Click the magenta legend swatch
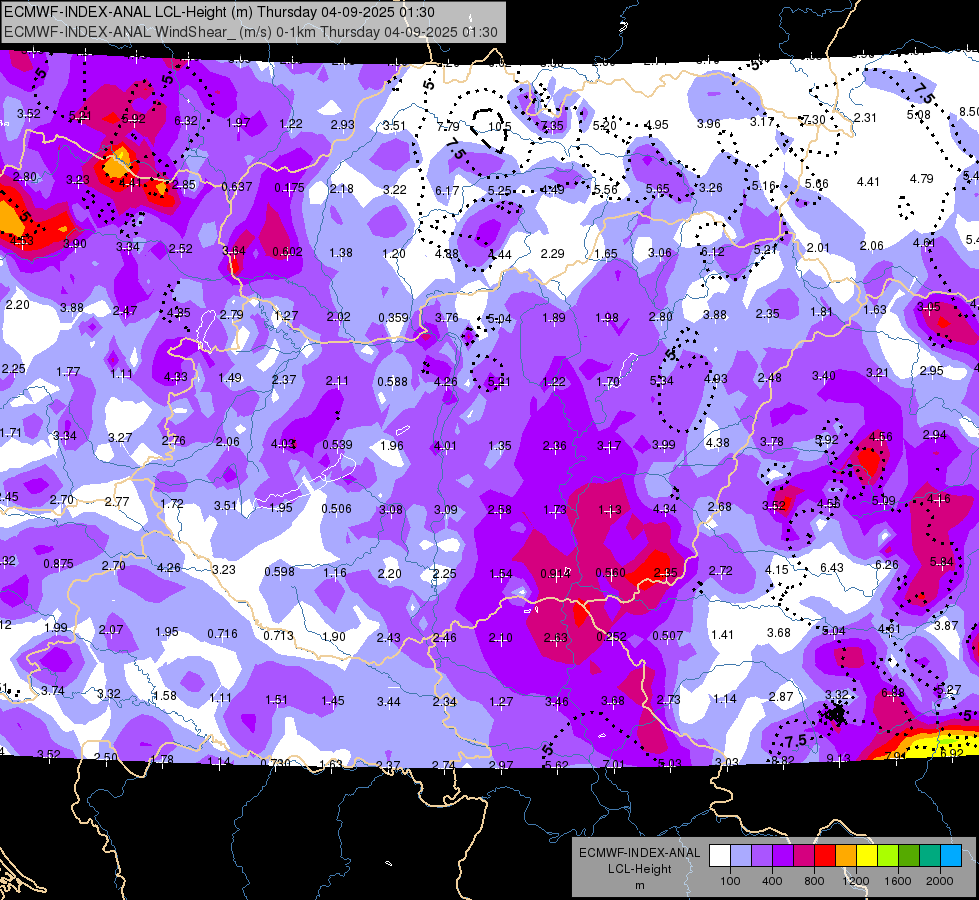Image resolution: width=979 pixels, height=900 pixels. click(804, 856)
